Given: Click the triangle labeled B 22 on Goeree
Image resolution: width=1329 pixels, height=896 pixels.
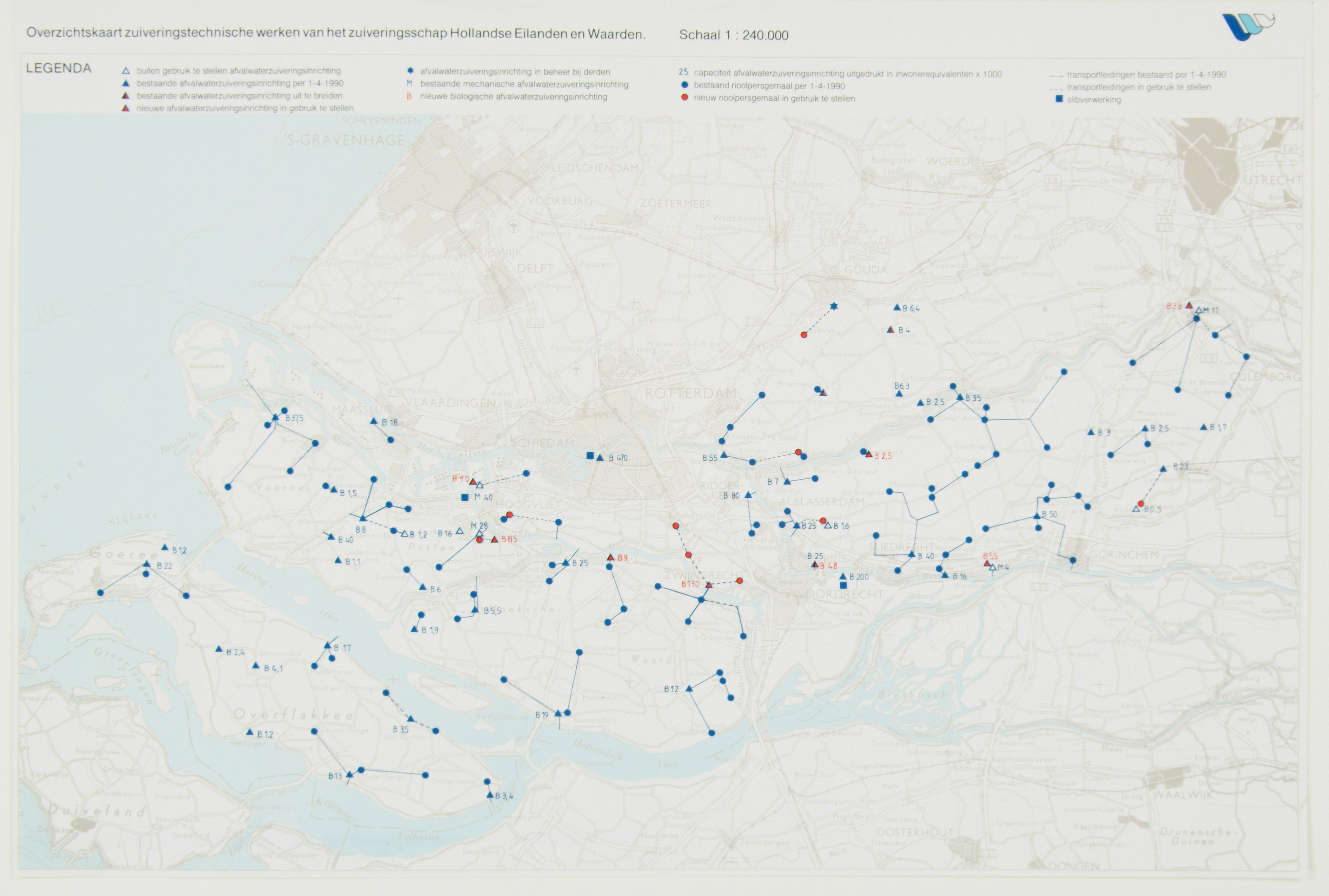Looking at the screenshot, I should [x=146, y=565].
